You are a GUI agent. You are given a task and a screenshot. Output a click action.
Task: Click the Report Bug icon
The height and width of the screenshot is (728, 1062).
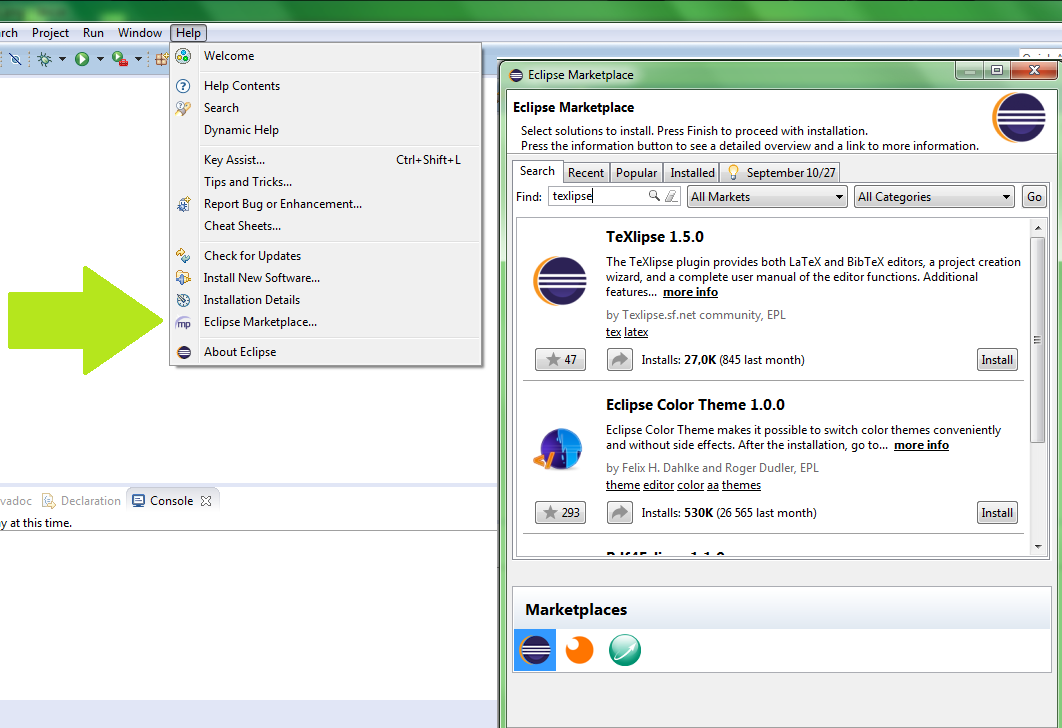tap(184, 204)
